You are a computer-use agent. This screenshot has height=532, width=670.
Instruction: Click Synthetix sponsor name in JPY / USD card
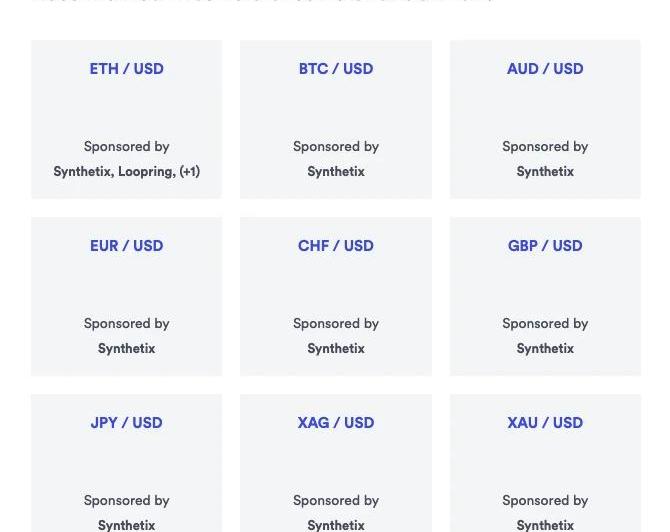coord(126,525)
